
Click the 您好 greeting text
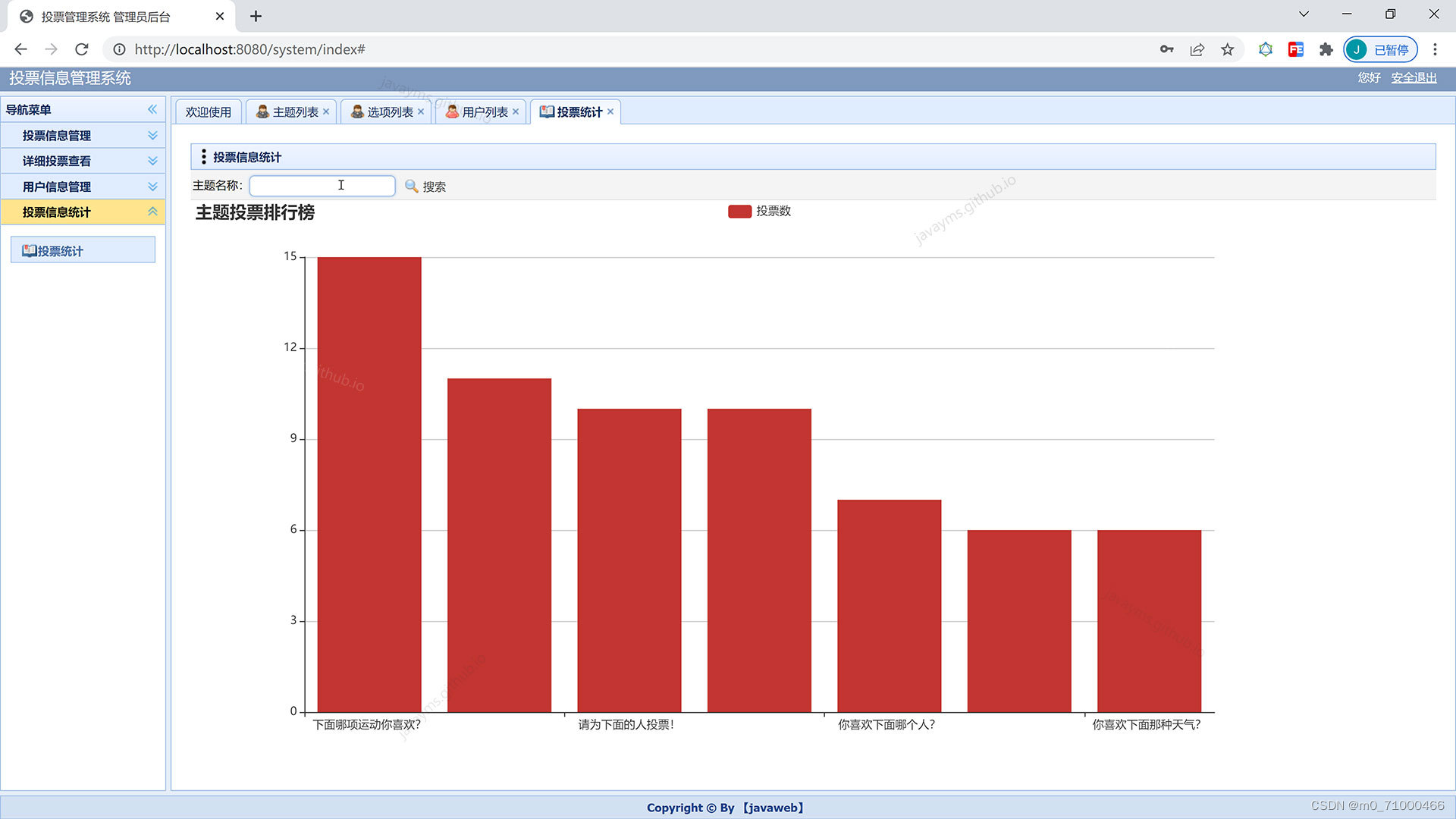coord(1369,78)
